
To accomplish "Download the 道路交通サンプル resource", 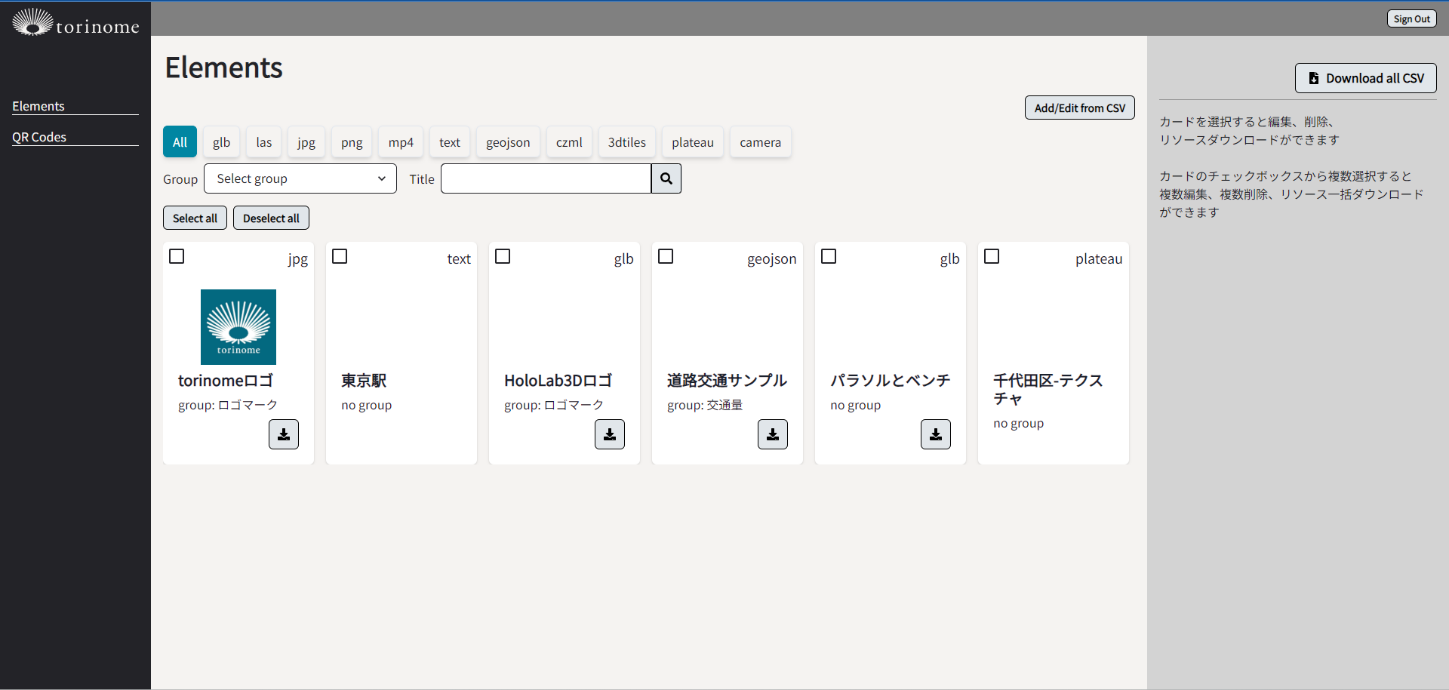I will point(772,434).
